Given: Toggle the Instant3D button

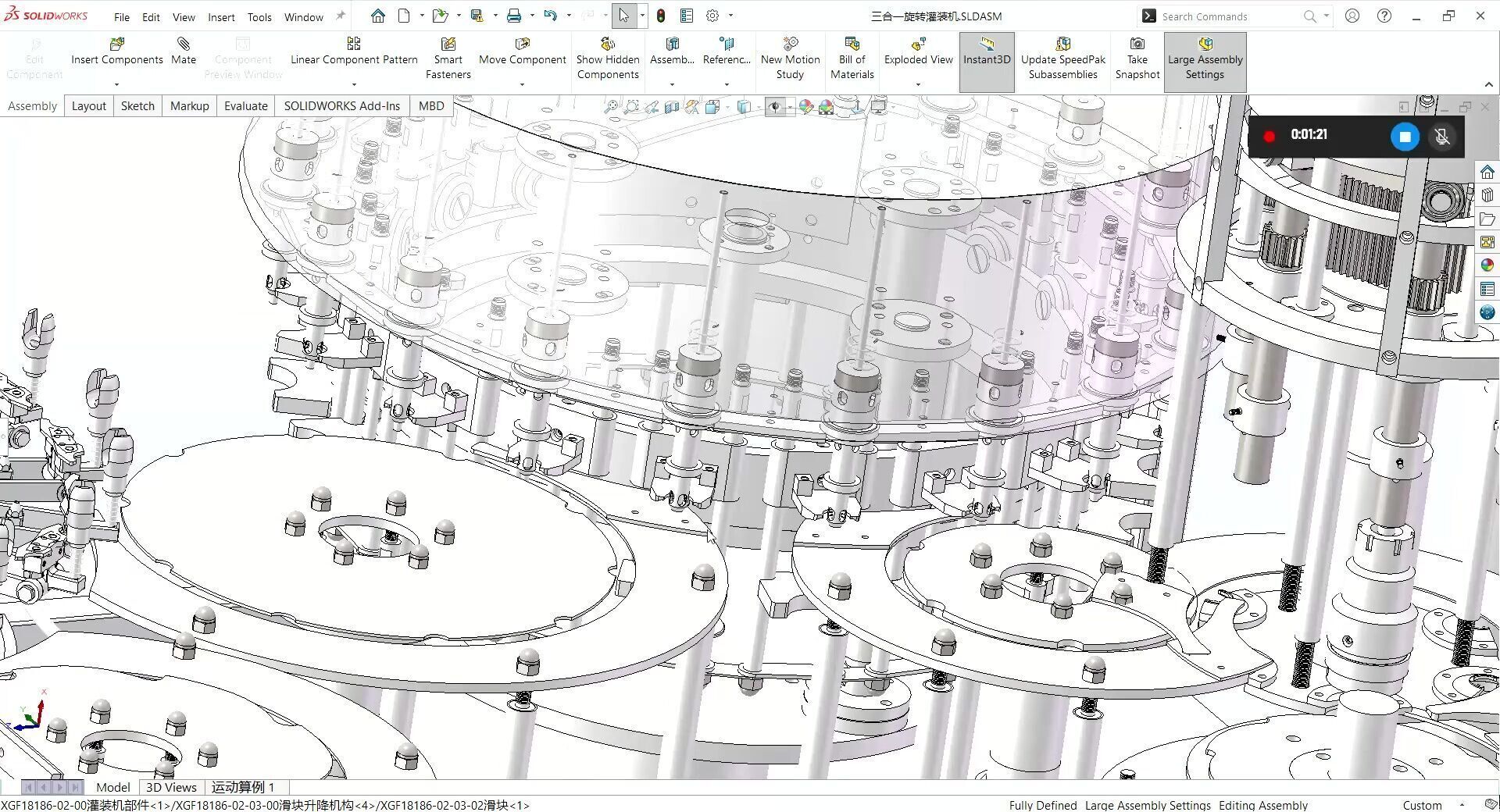Looking at the screenshot, I should (987, 62).
